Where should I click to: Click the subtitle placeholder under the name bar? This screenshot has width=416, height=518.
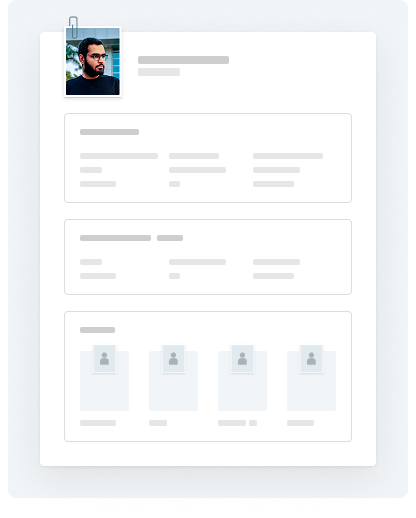(159, 72)
